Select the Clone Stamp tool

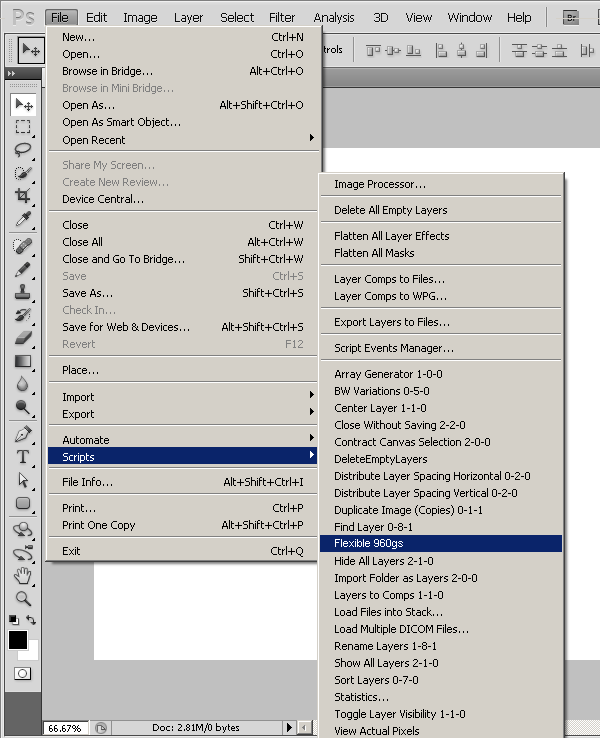pyautogui.click(x=23, y=292)
